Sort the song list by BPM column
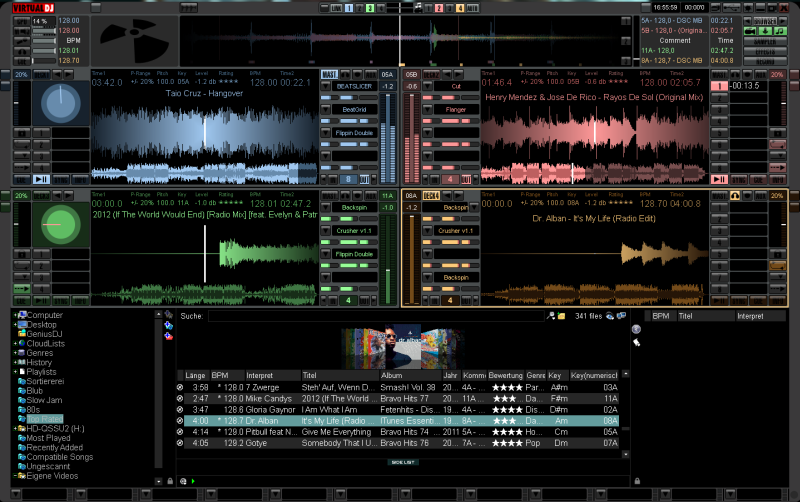The height and width of the screenshot is (502, 800). 227,375
